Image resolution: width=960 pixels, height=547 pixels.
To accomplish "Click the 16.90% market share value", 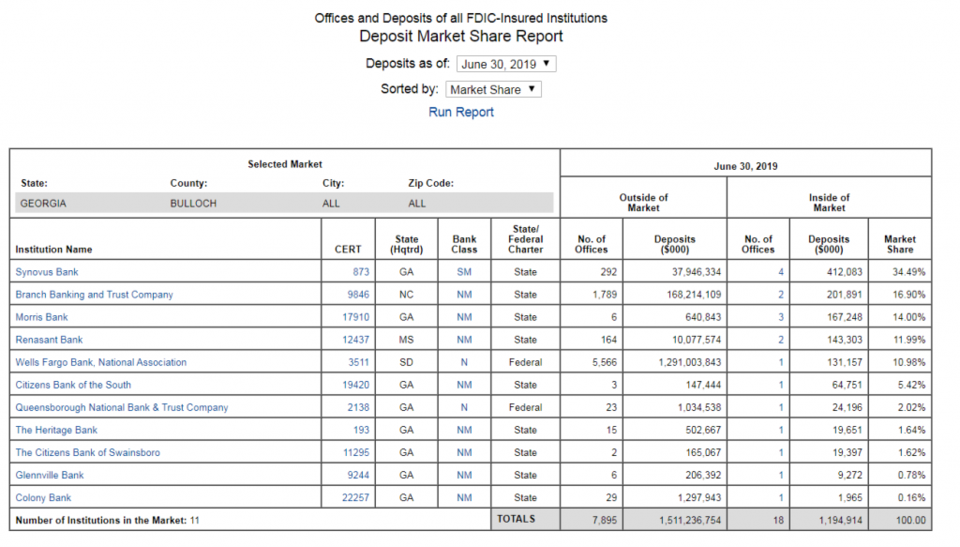I will pyautogui.click(x=909, y=295).
